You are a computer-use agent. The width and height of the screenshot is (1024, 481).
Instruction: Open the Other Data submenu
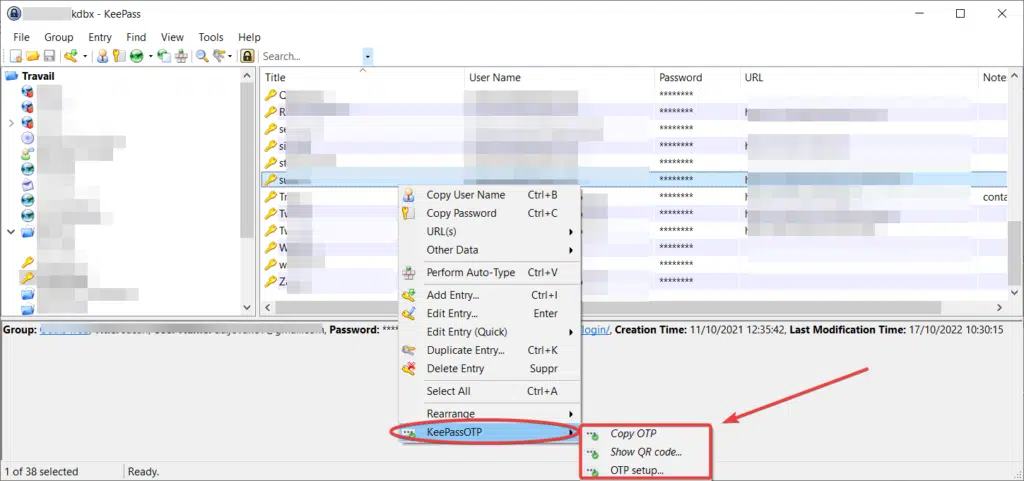[490, 250]
